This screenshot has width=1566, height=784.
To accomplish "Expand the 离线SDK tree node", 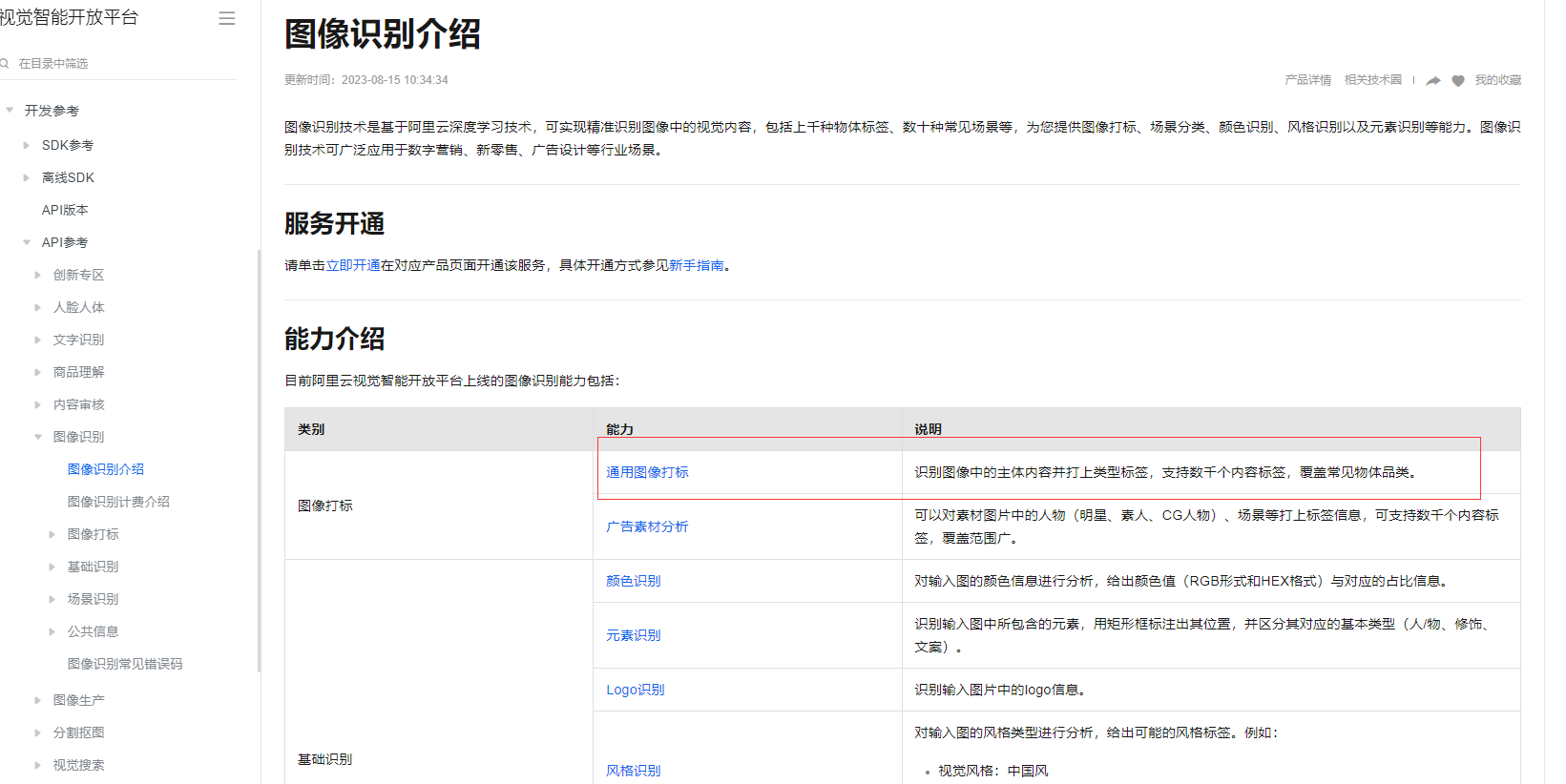I will pos(27,177).
